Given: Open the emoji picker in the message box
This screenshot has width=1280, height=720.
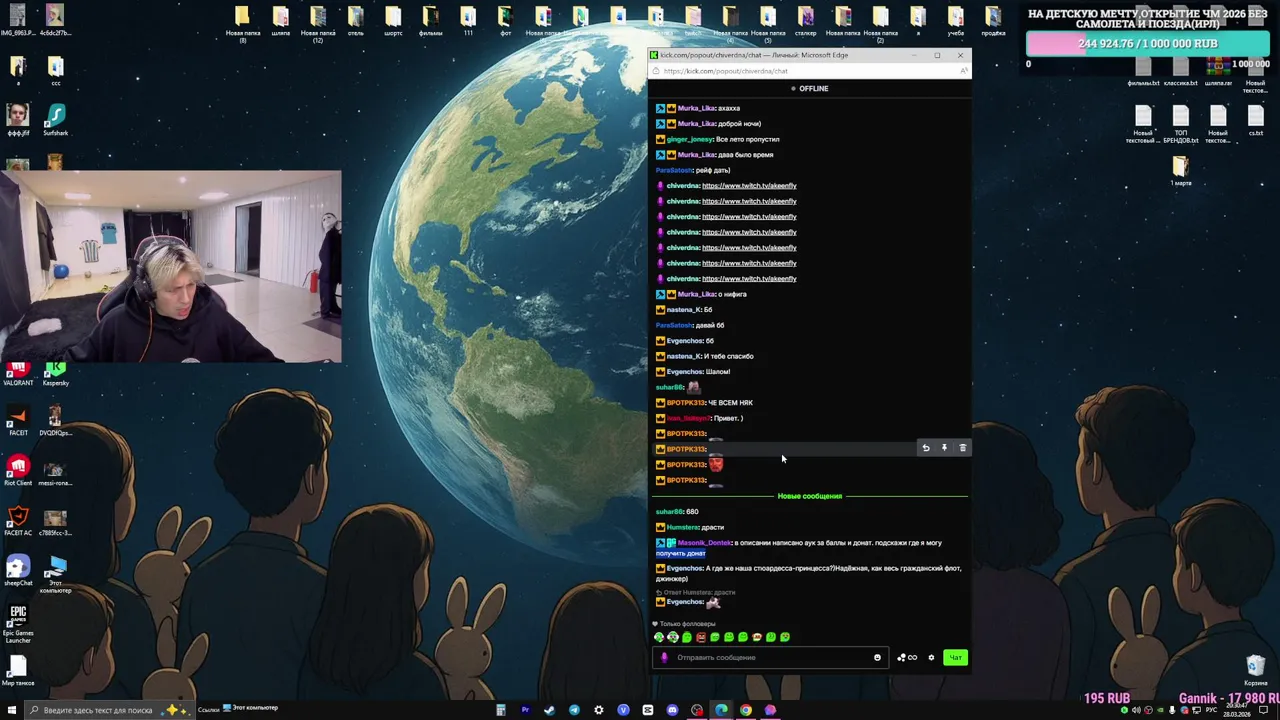Looking at the screenshot, I should point(877,658).
